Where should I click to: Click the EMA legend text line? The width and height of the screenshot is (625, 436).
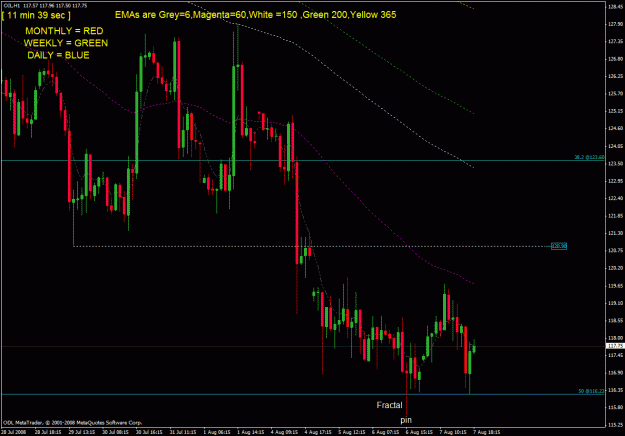[256, 15]
